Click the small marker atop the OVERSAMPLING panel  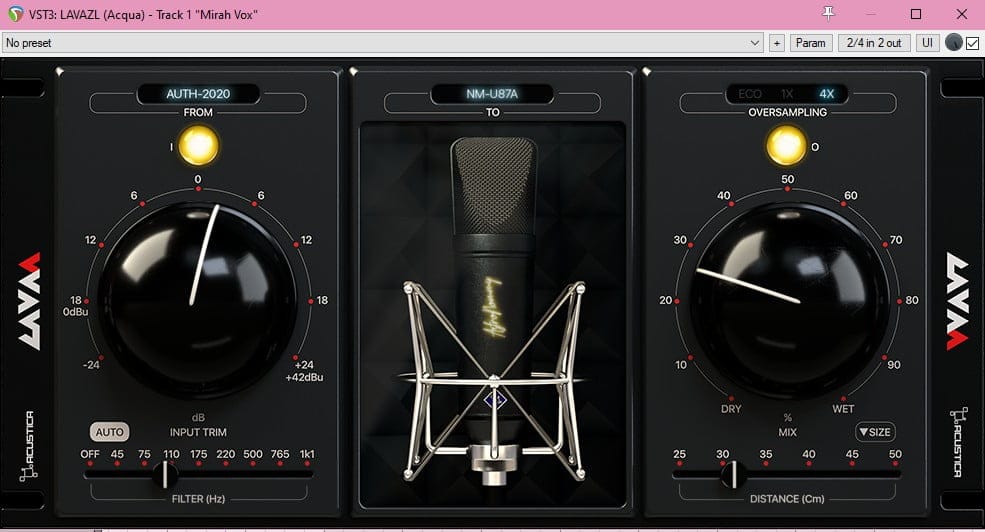tap(648, 71)
